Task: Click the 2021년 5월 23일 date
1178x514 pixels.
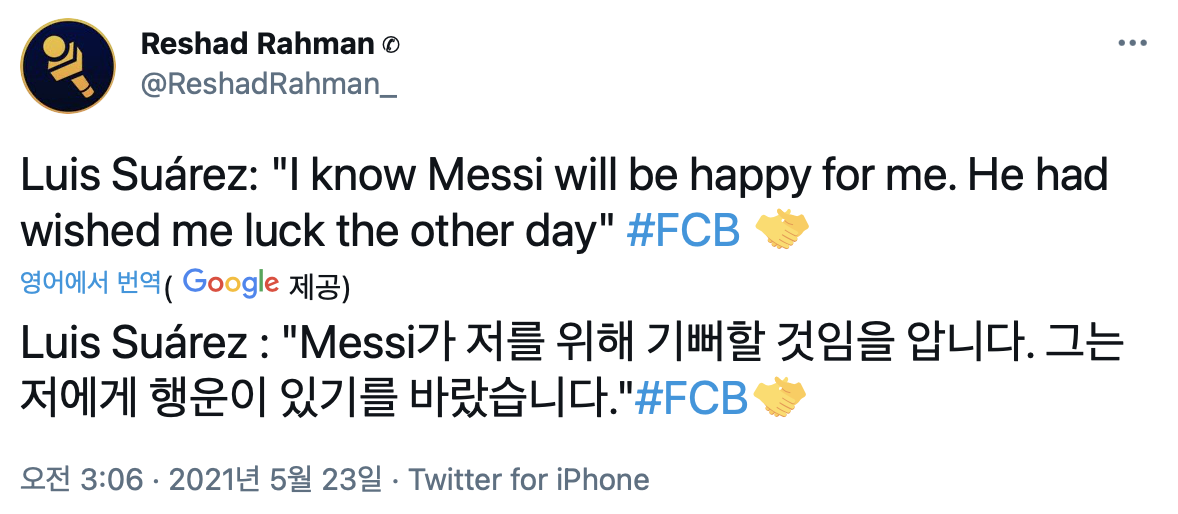Action: tap(276, 480)
